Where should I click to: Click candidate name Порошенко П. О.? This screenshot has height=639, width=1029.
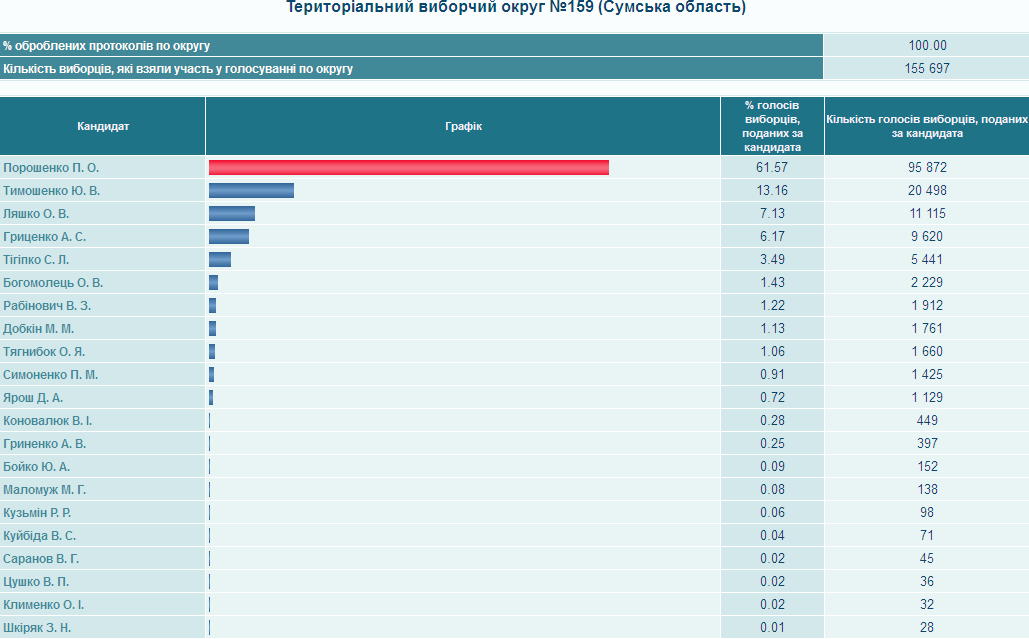(51, 168)
